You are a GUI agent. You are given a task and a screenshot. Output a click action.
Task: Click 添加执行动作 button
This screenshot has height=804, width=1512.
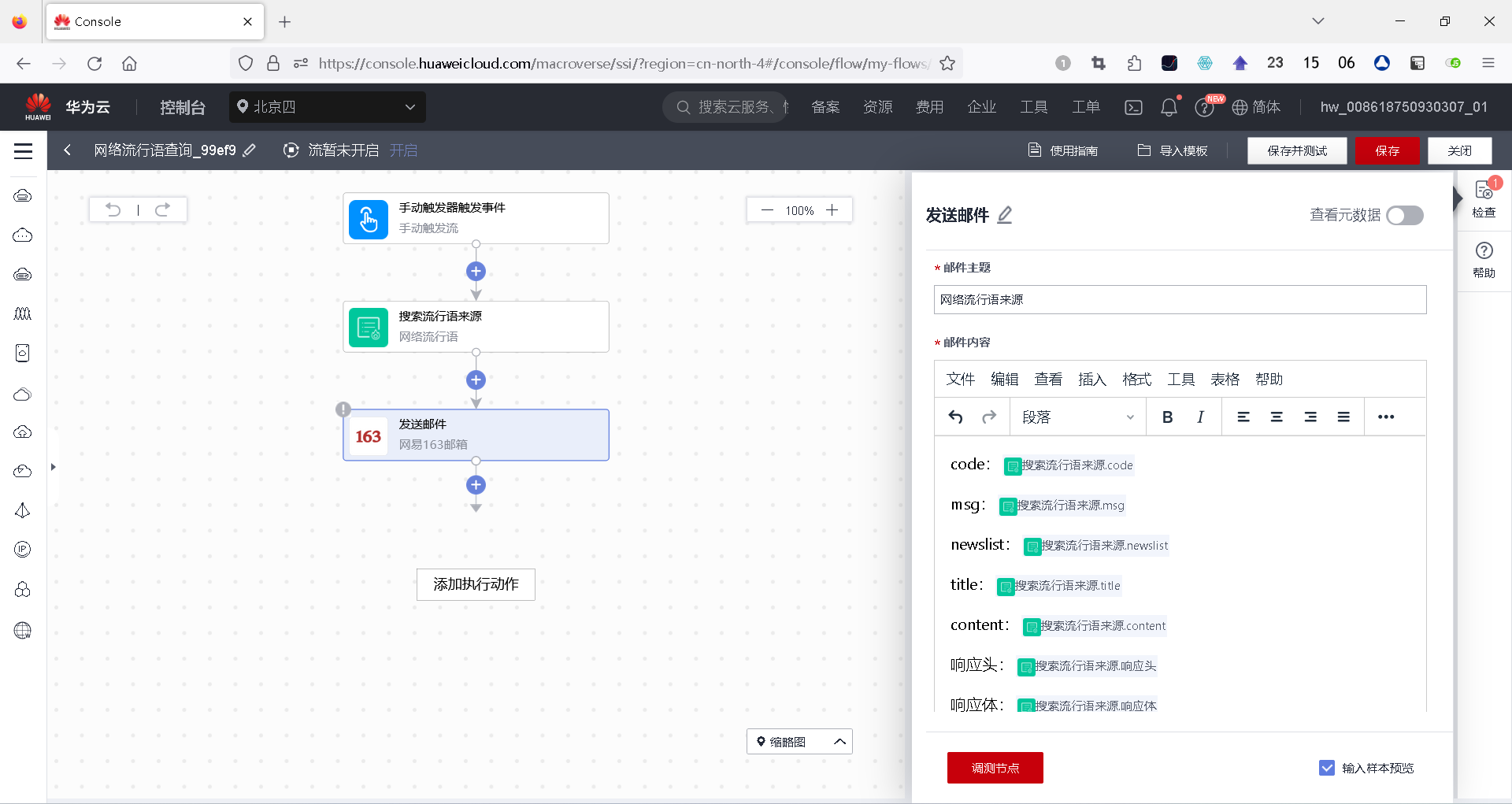[476, 584]
